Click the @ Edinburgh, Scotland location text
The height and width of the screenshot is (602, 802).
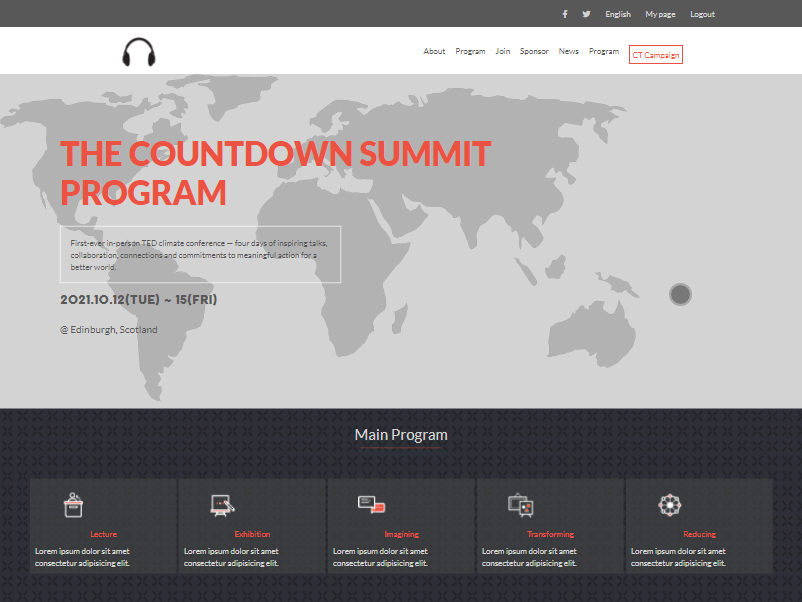[108, 330]
